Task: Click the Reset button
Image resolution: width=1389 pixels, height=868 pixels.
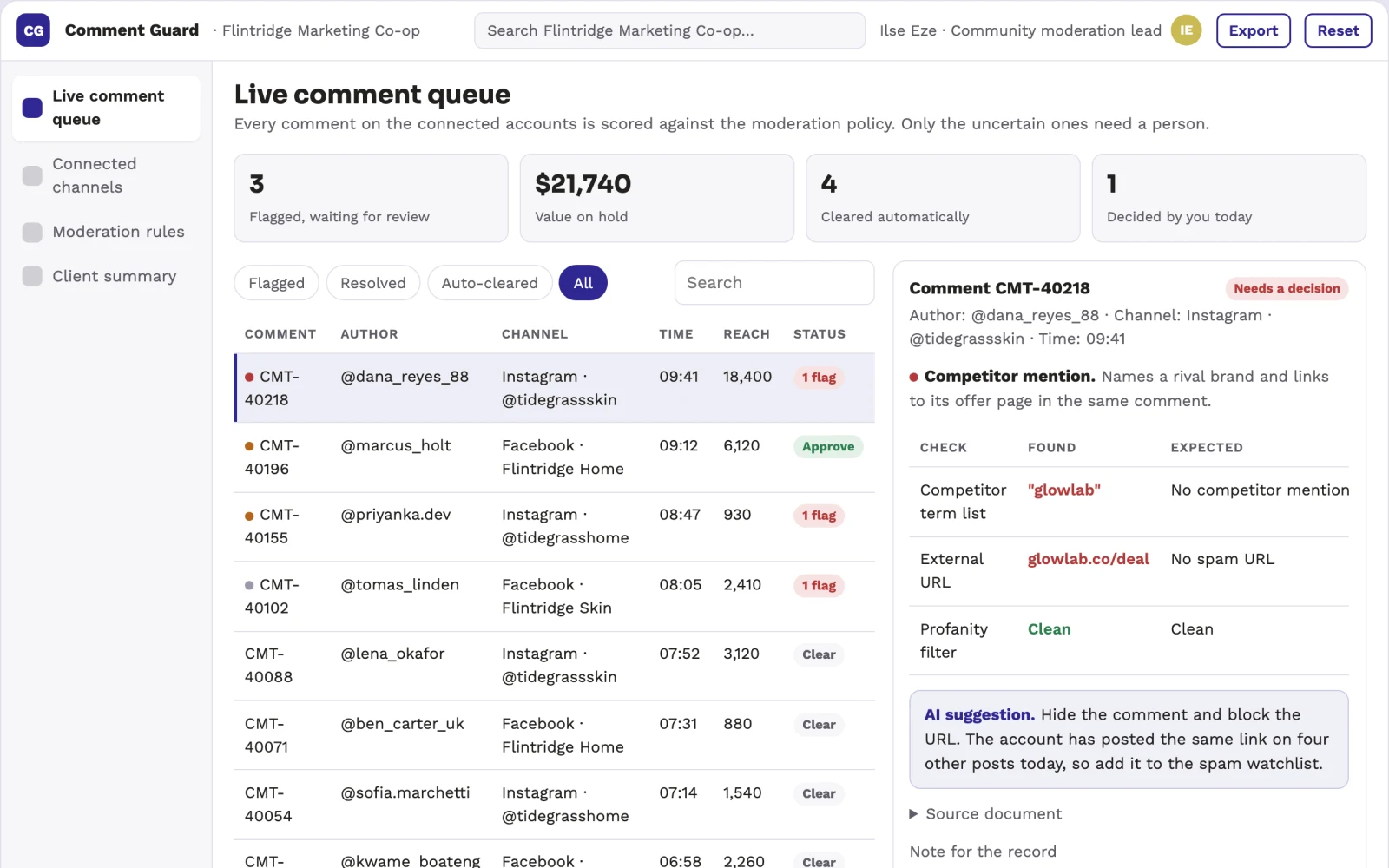Action: [1338, 30]
